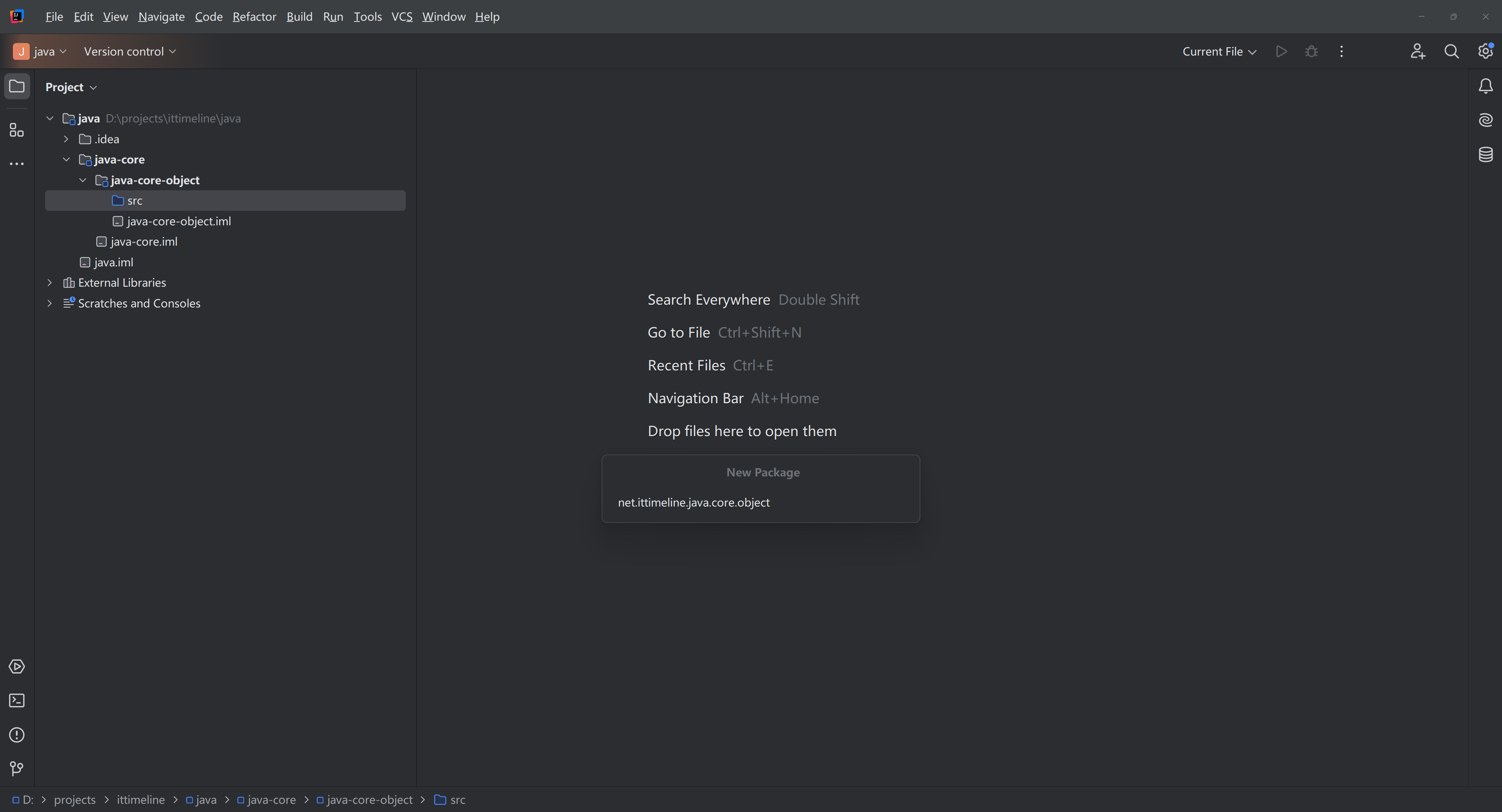Open the Problems tool window icon
This screenshot has width=1502, height=812.
pos(17,735)
